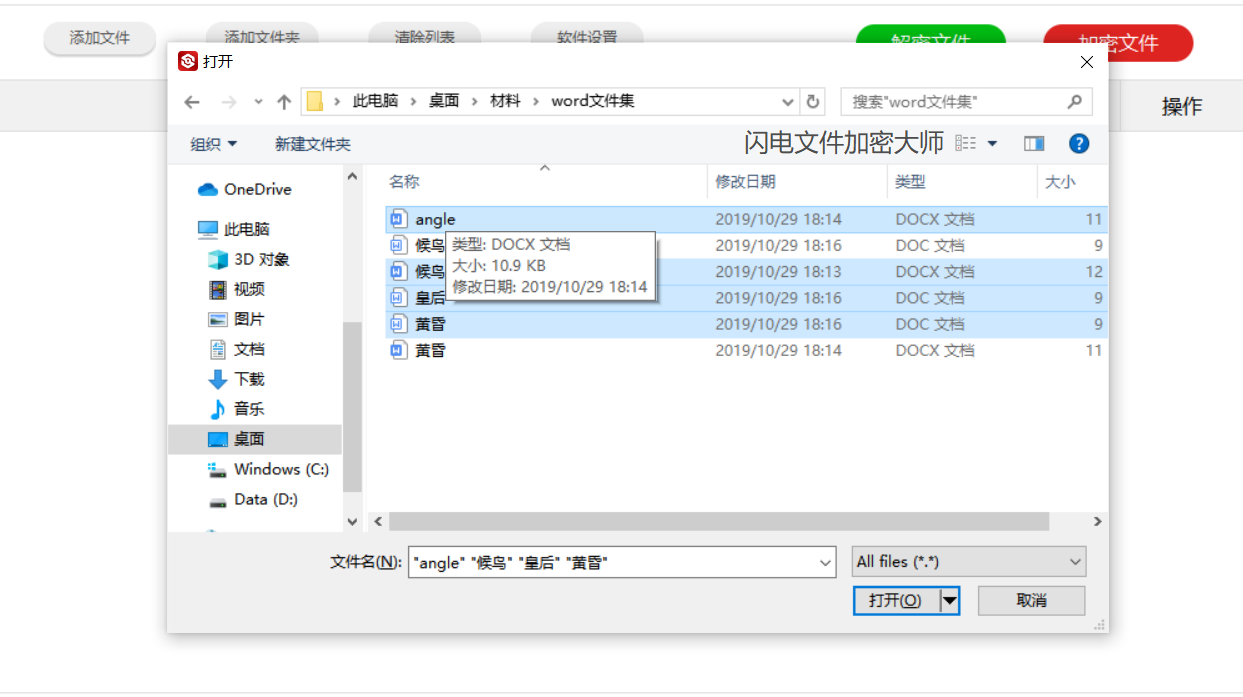The image size is (1243, 697).
Task: Click the 视频 film icon
Action: point(217,289)
